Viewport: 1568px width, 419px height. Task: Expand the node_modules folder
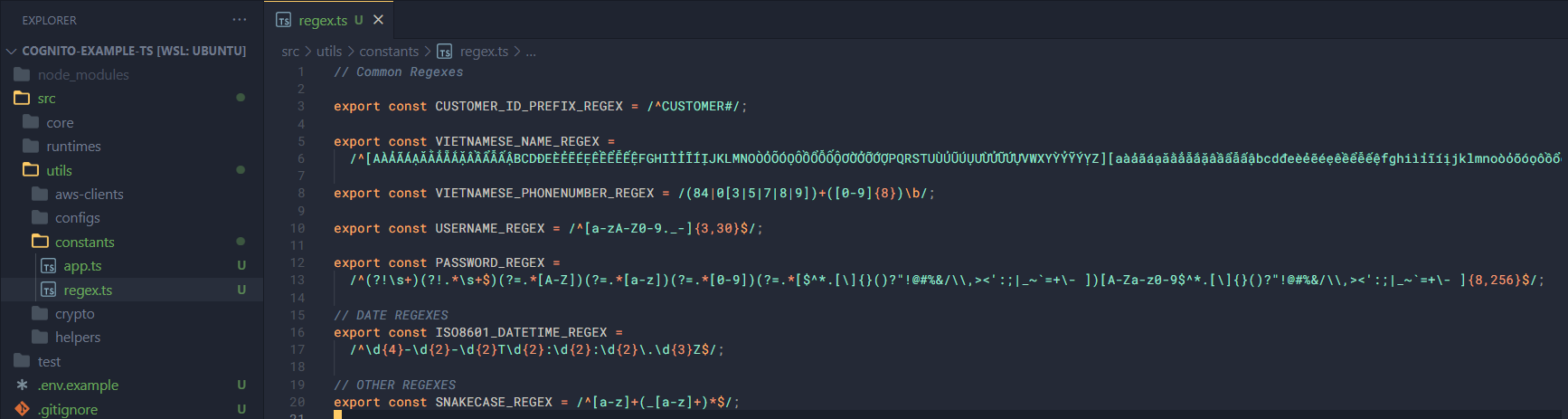83,75
